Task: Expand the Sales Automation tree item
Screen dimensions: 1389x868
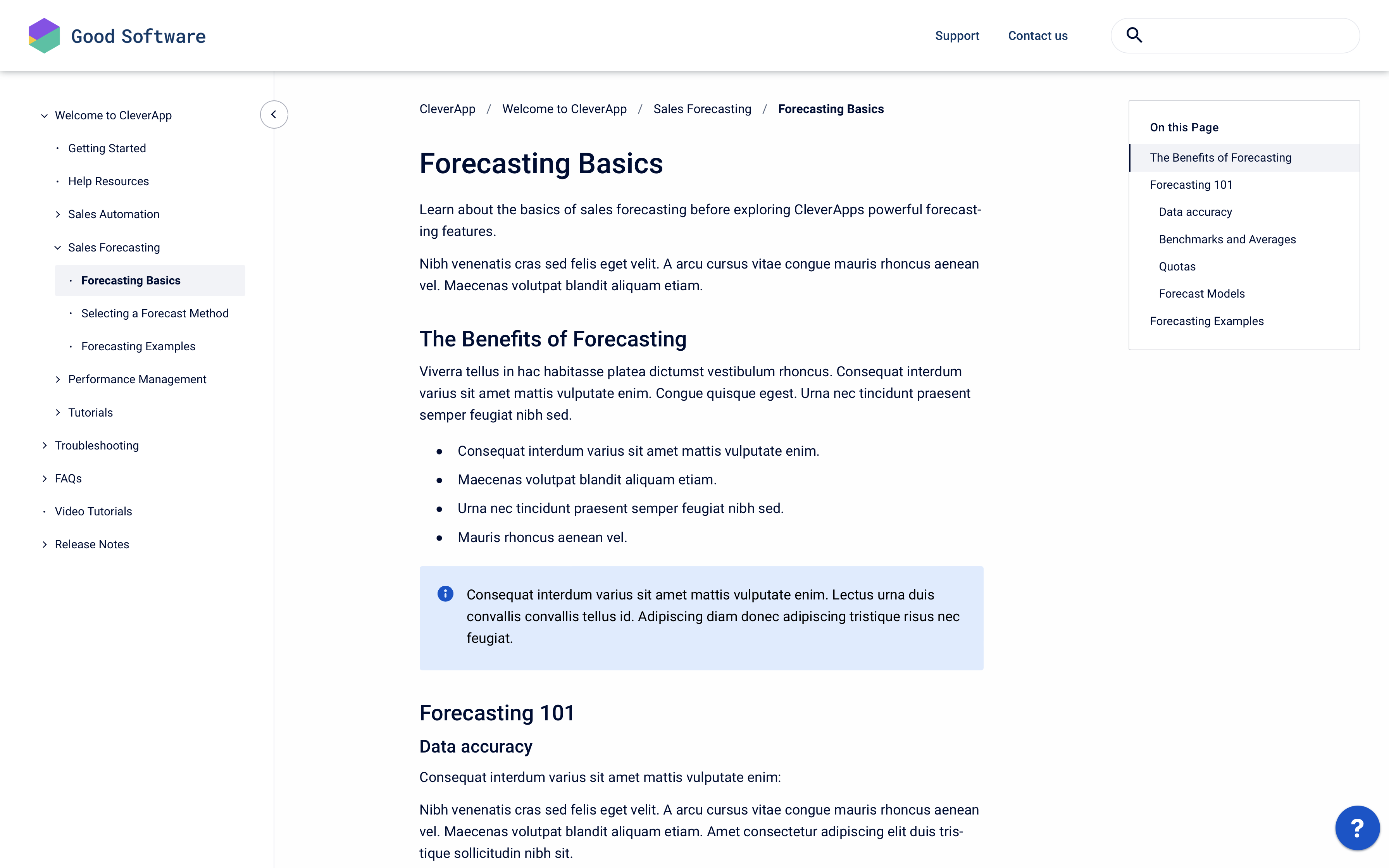Action: 58,215
